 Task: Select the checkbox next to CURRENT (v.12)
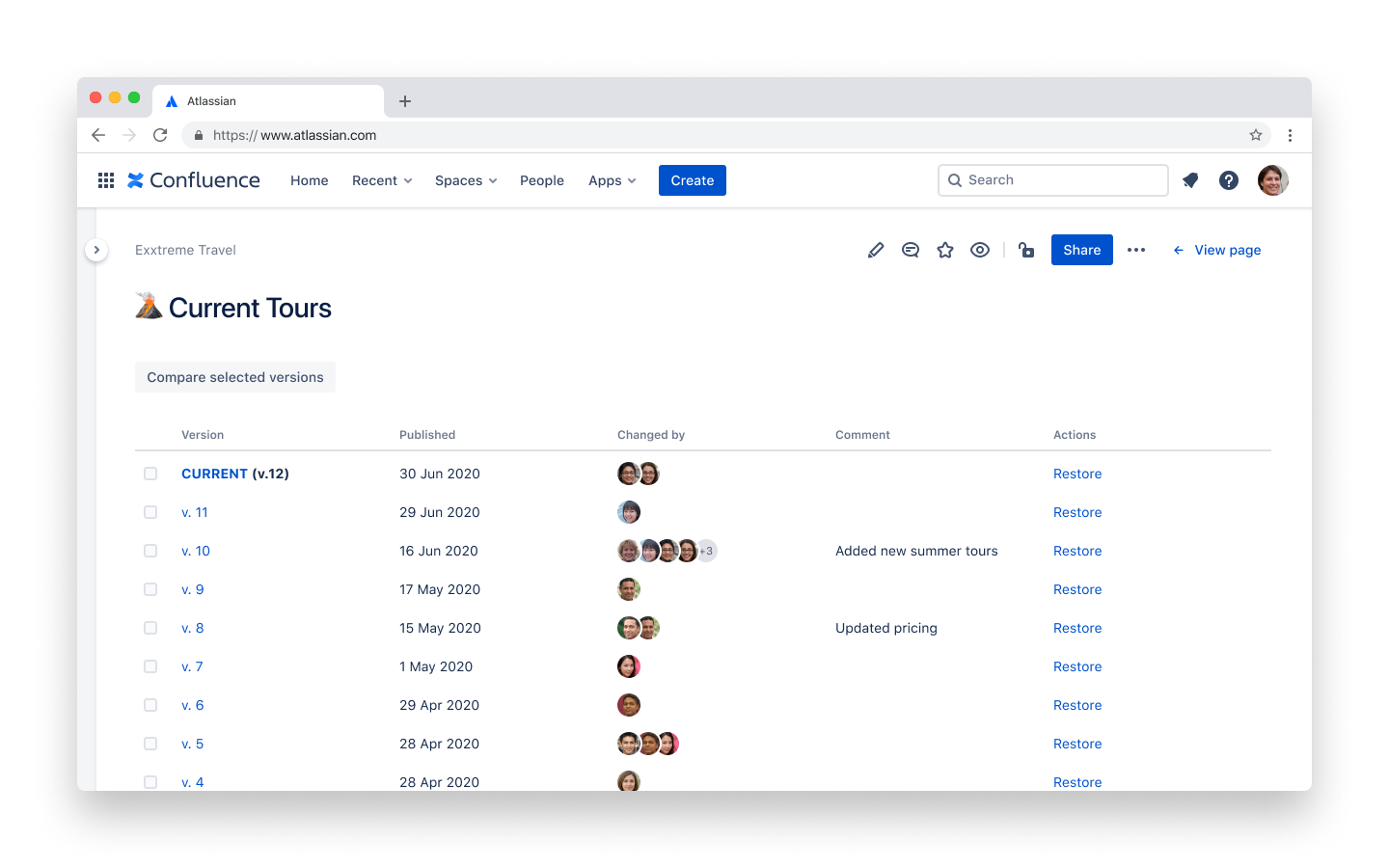(150, 474)
